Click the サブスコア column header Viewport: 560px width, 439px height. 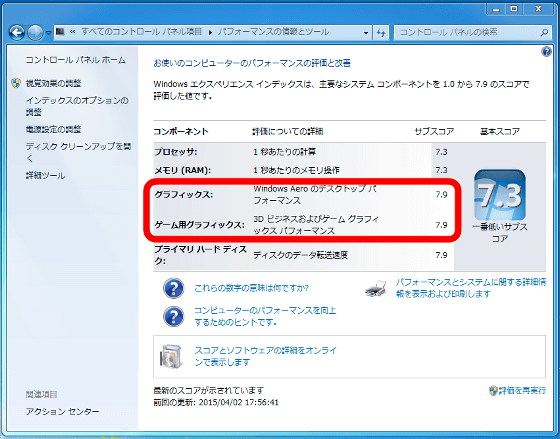[434, 131]
